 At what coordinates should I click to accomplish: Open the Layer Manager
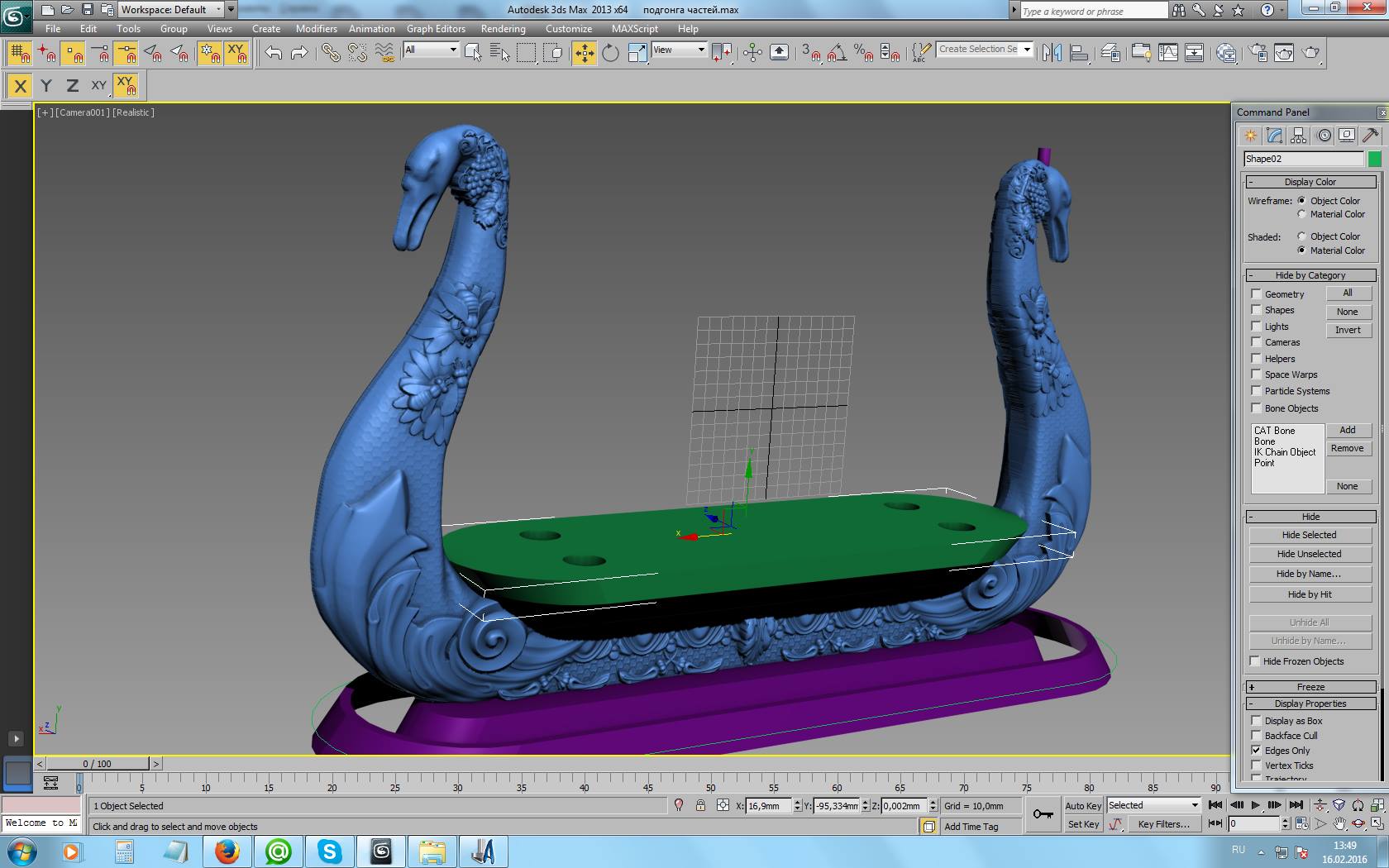point(1110,53)
